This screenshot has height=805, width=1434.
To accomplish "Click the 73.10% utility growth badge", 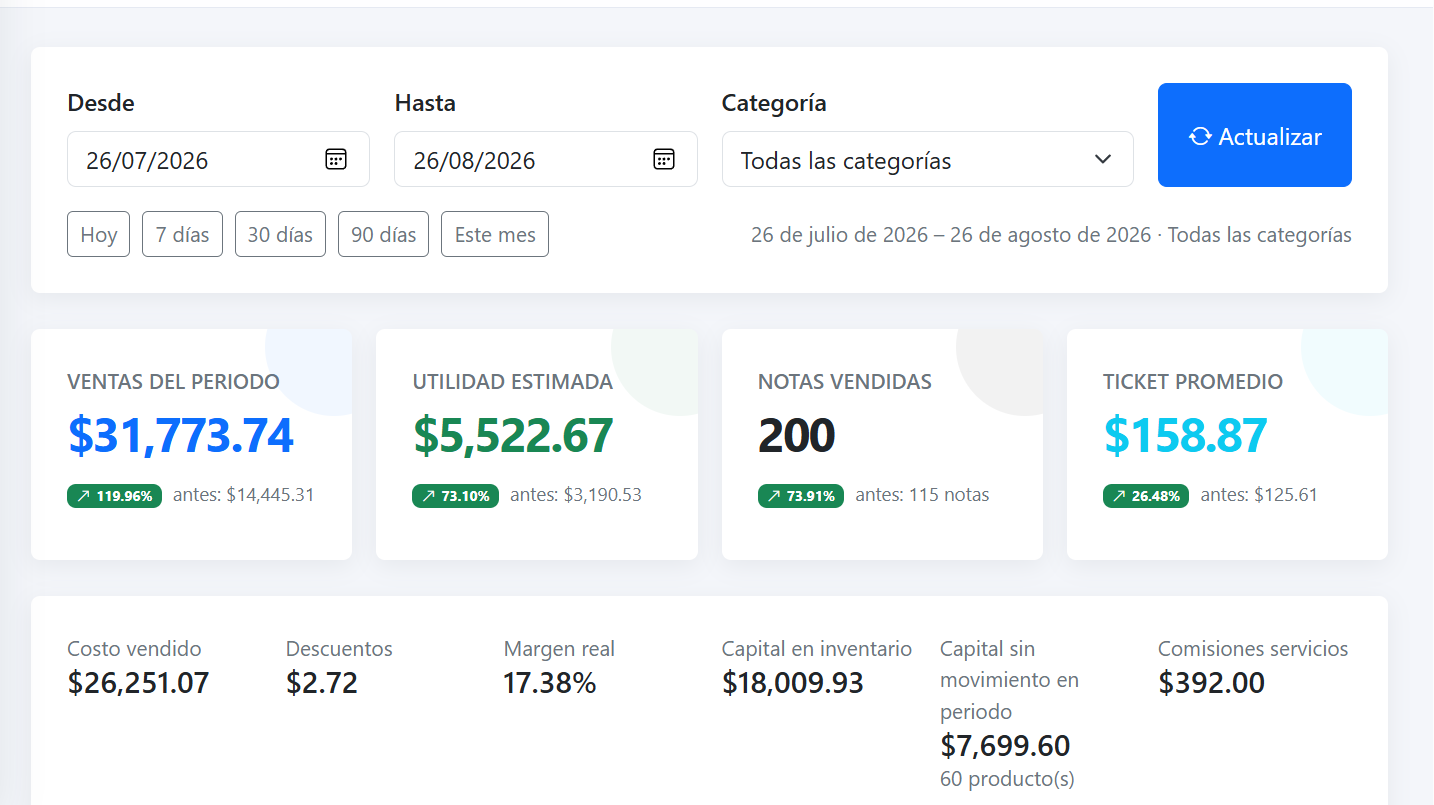I will tap(455, 496).
